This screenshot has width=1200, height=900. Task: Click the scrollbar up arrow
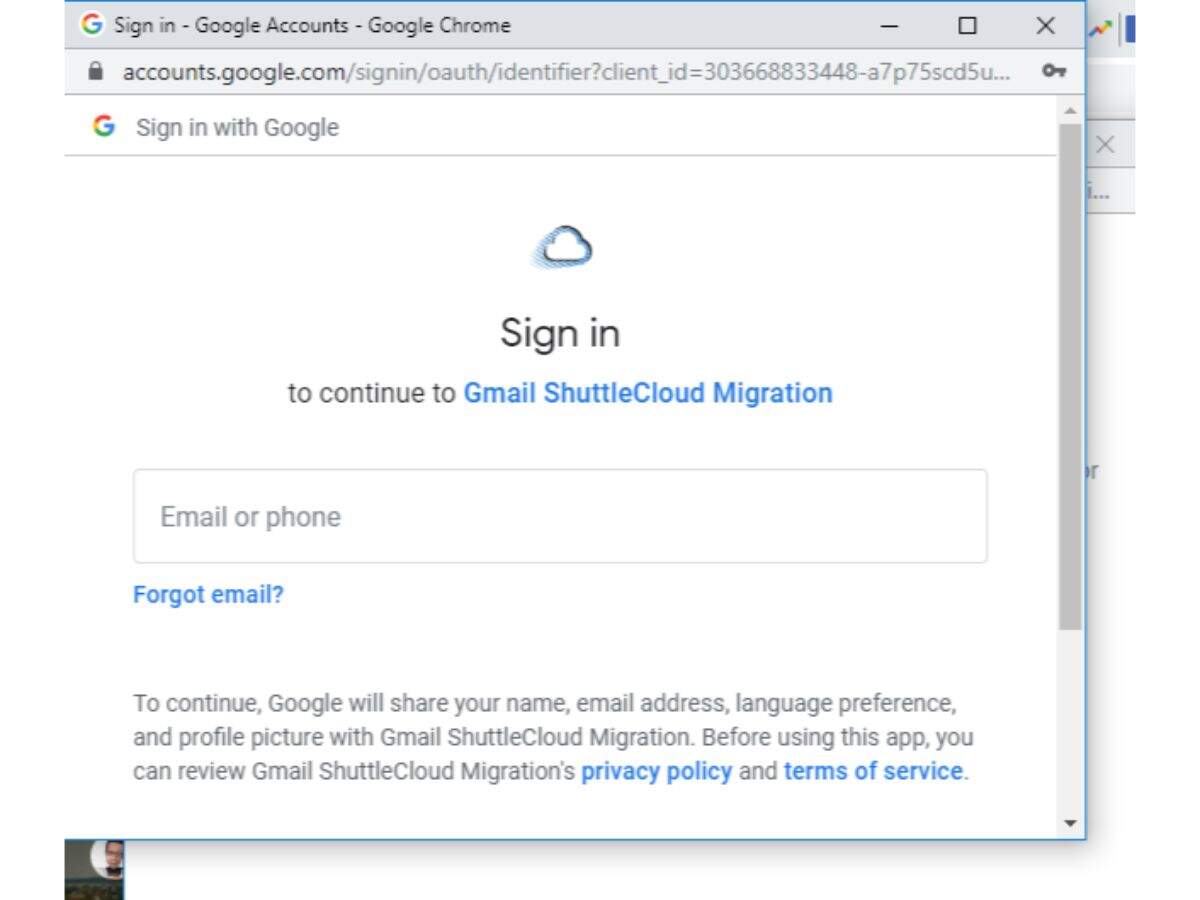coord(1070,110)
